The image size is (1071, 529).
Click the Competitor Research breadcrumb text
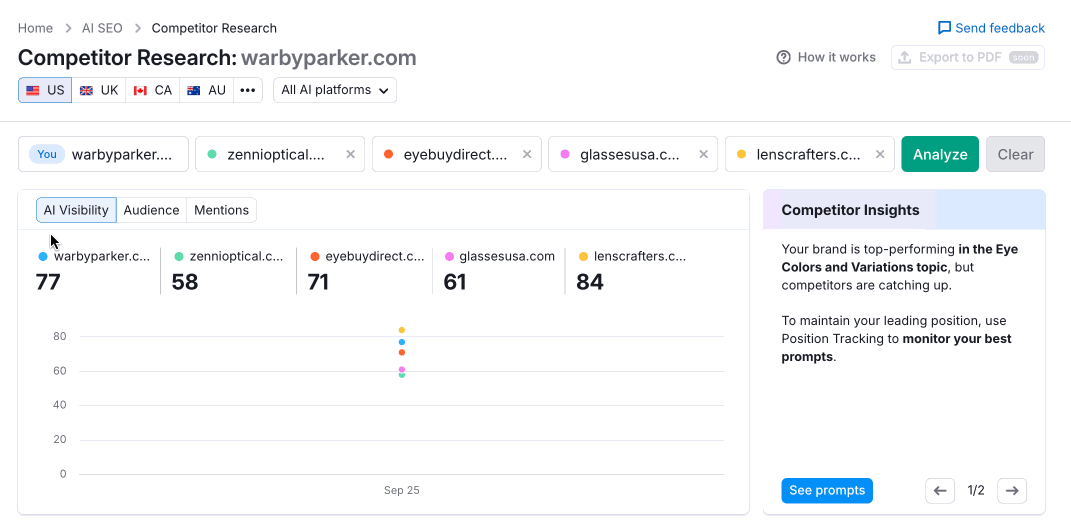click(214, 28)
